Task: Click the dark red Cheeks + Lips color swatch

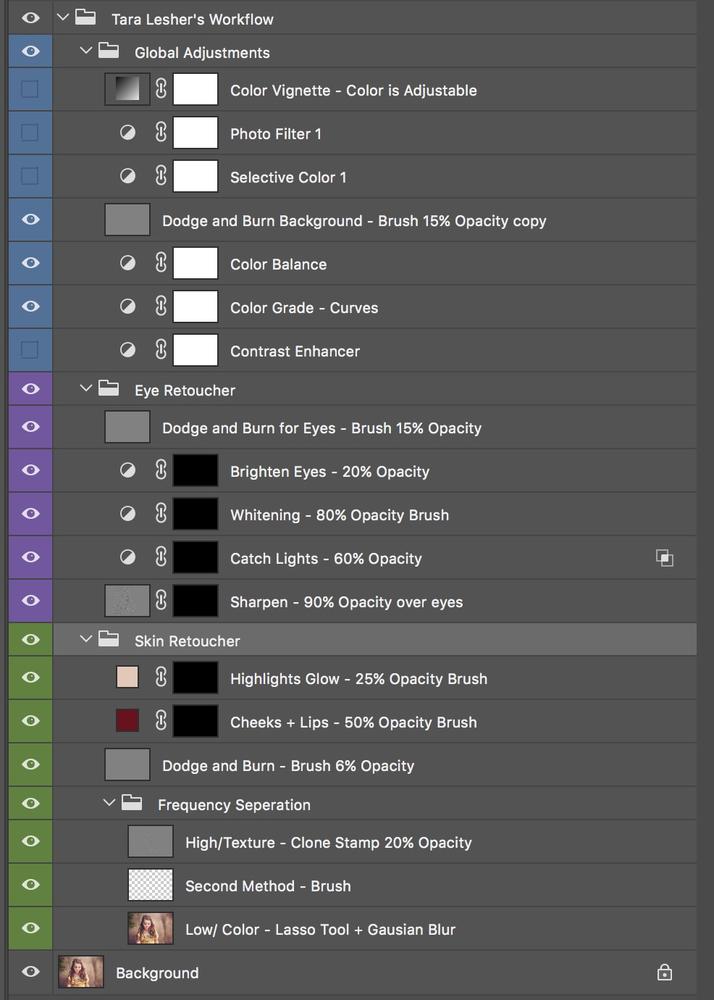Action: coord(128,721)
